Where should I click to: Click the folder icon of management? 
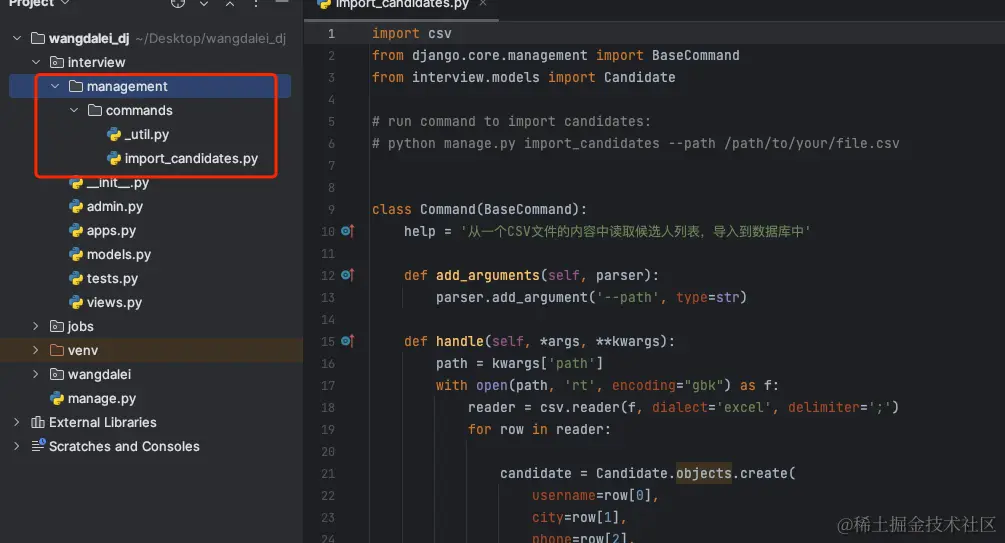coord(76,86)
